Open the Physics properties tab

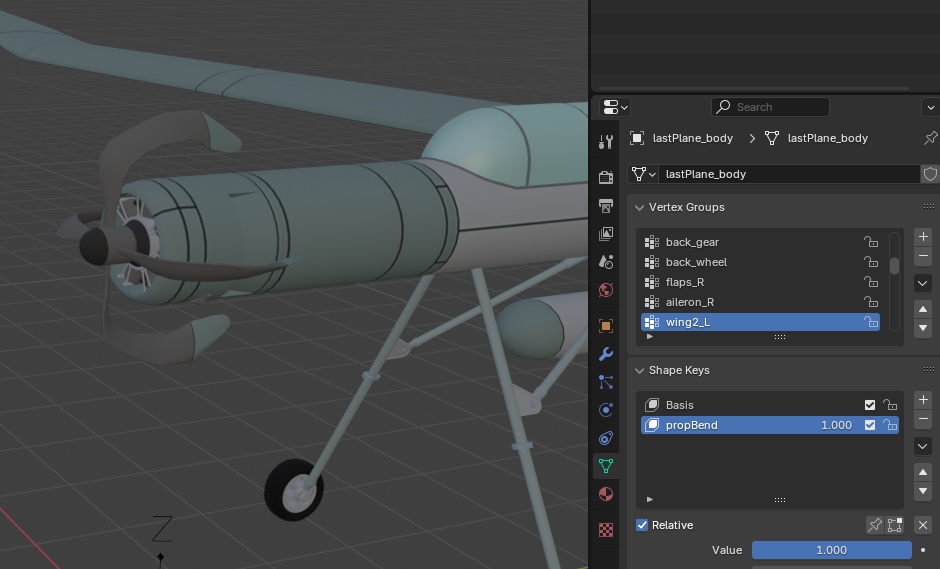[x=605, y=410]
